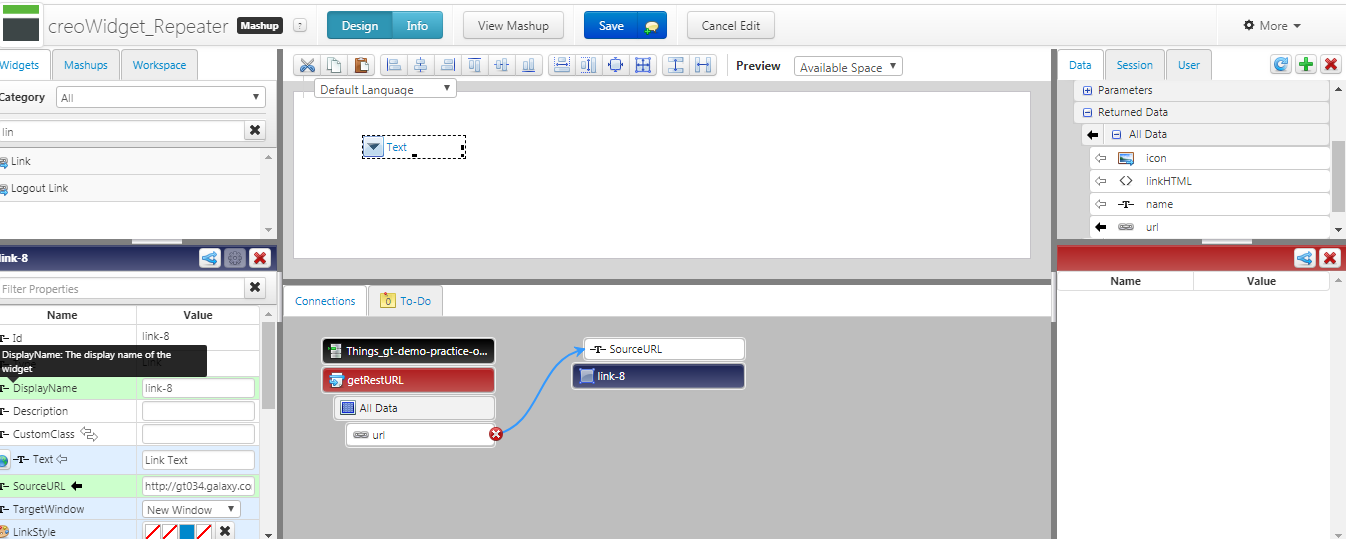Click the vertical spacing distribute icon
The height and width of the screenshot is (539, 1346).
[676, 66]
